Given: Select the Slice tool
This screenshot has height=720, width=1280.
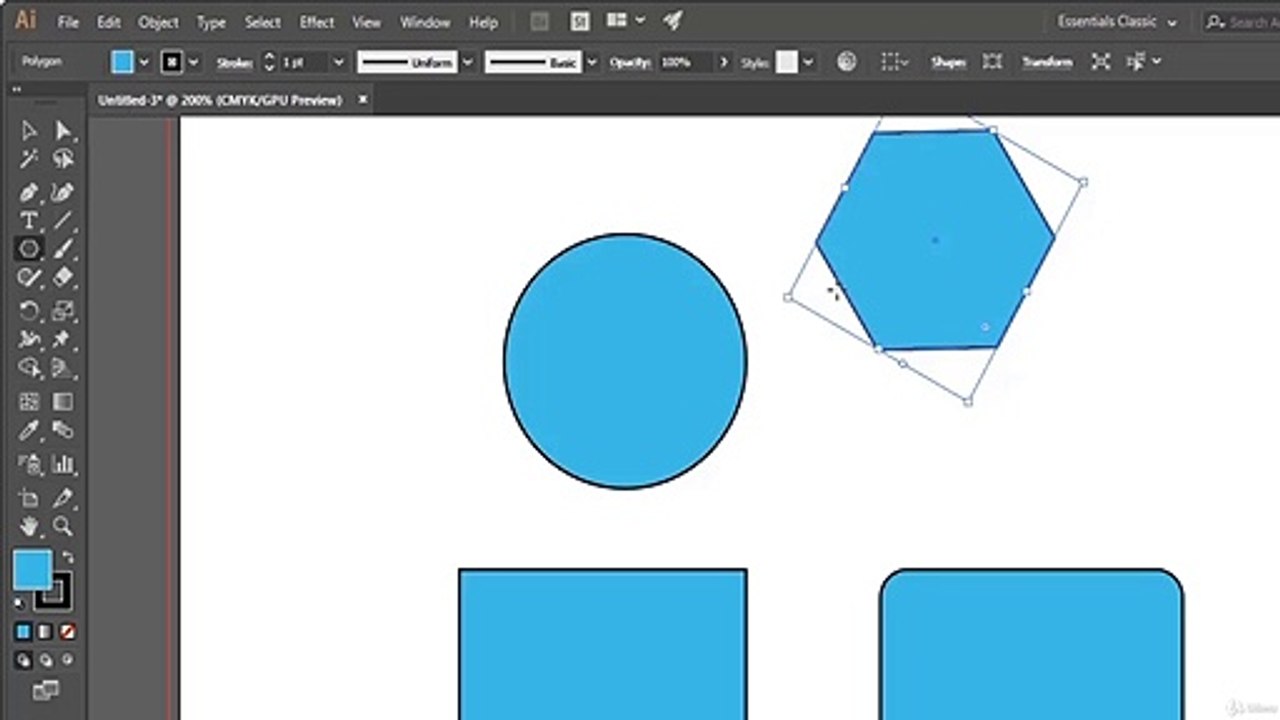Looking at the screenshot, I should [x=63, y=497].
